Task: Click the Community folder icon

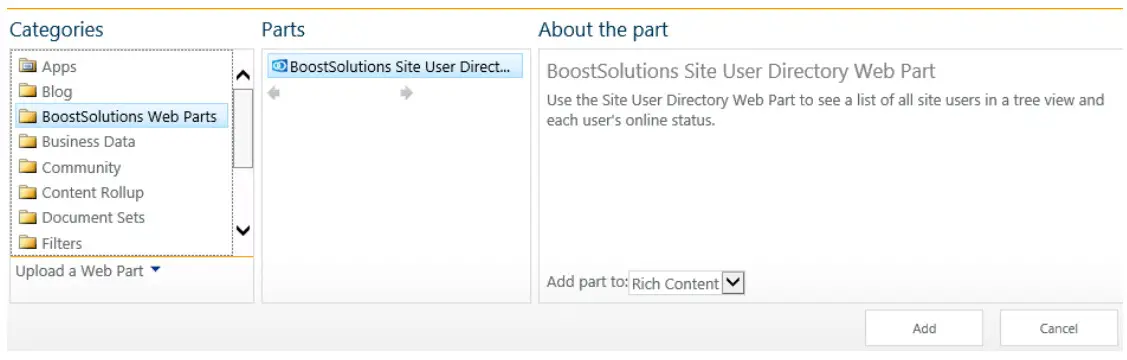Action: [x=27, y=167]
